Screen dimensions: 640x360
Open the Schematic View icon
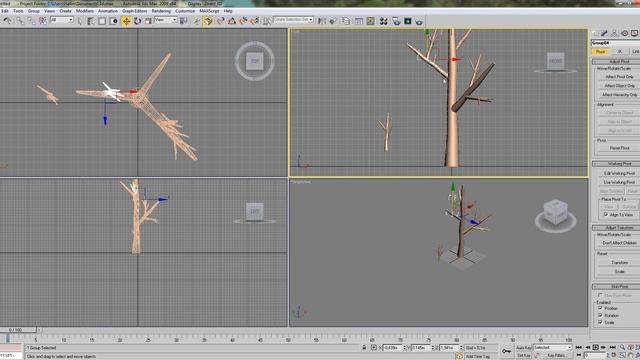click(370, 21)
